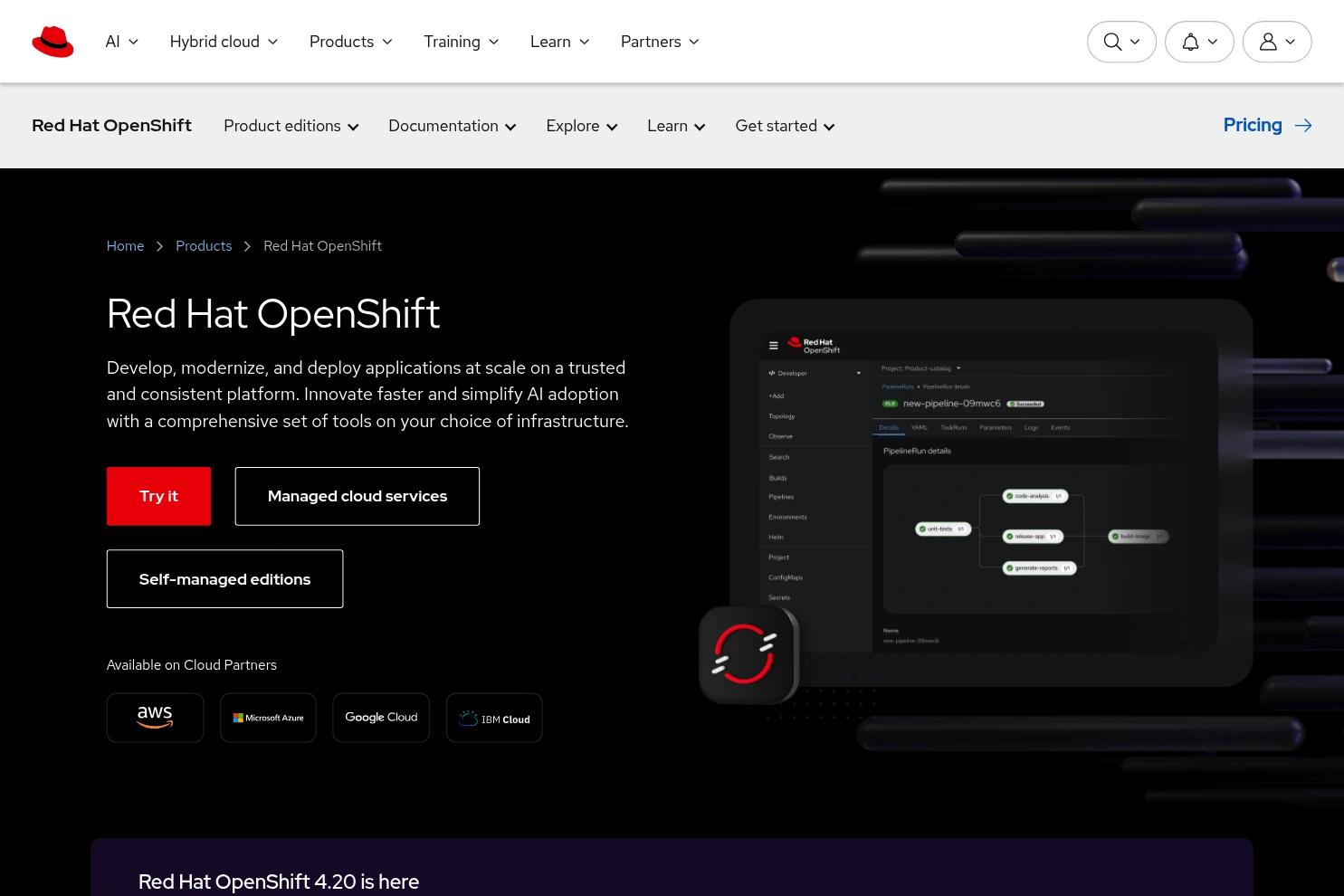This screenshot has width=1344, height=896.
Task: Open the Documentation dropdown
Action: click(453, 126)
